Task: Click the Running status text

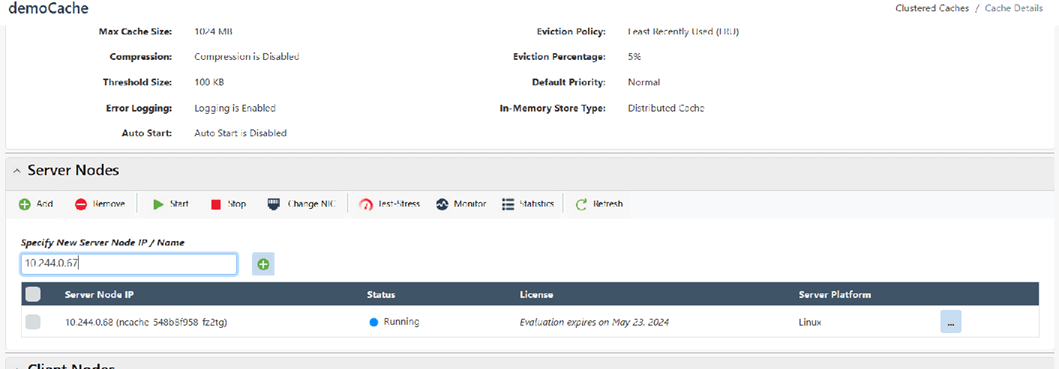Action: point(401,322)
